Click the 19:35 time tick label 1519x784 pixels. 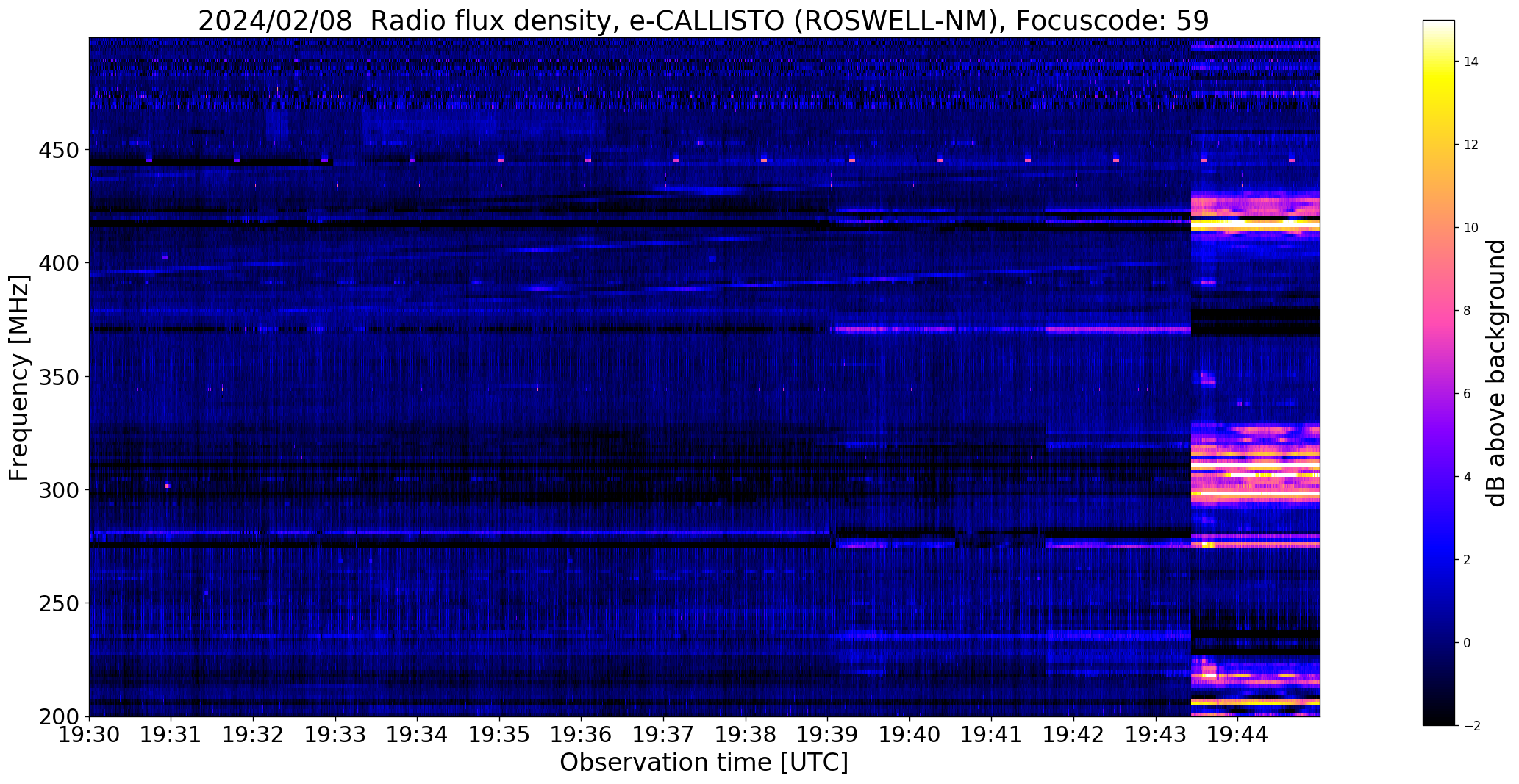click(x=500, y=734)
